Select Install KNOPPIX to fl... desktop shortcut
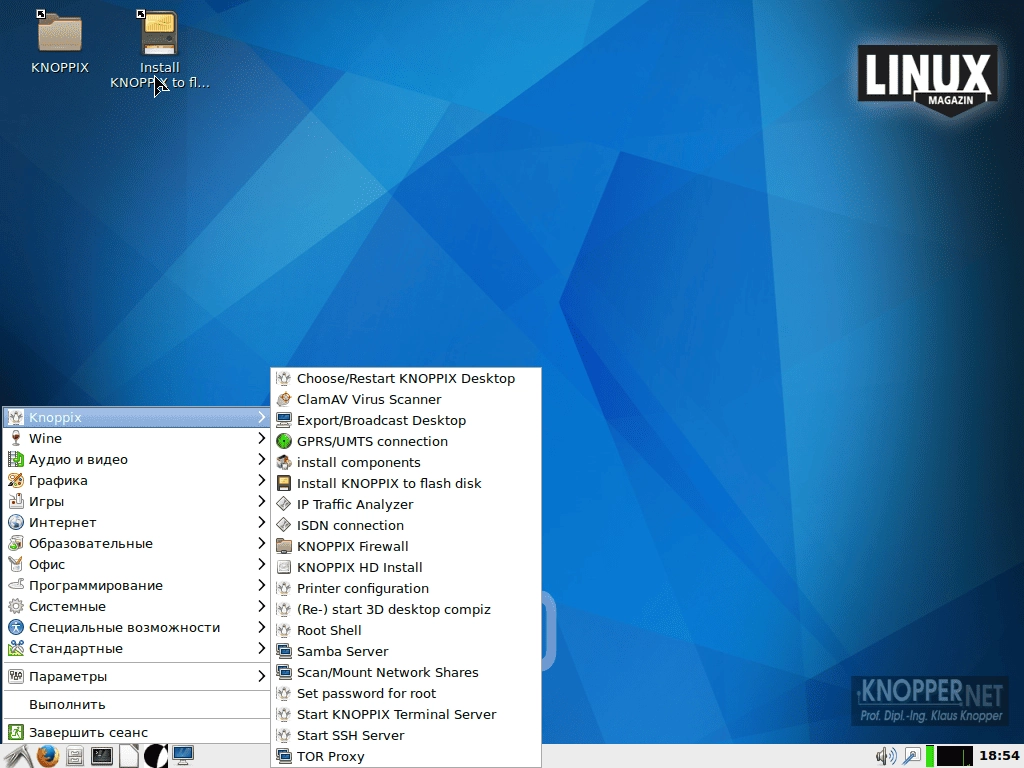Viewport: 1024px width, 768px height. pos(159,50)
